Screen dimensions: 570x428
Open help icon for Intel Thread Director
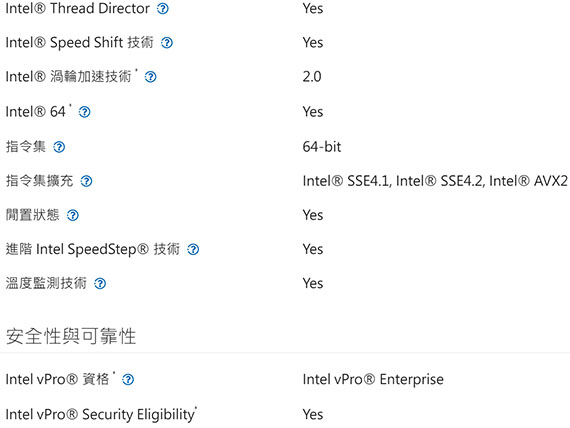pyautogui.click(x=163, y=9)
